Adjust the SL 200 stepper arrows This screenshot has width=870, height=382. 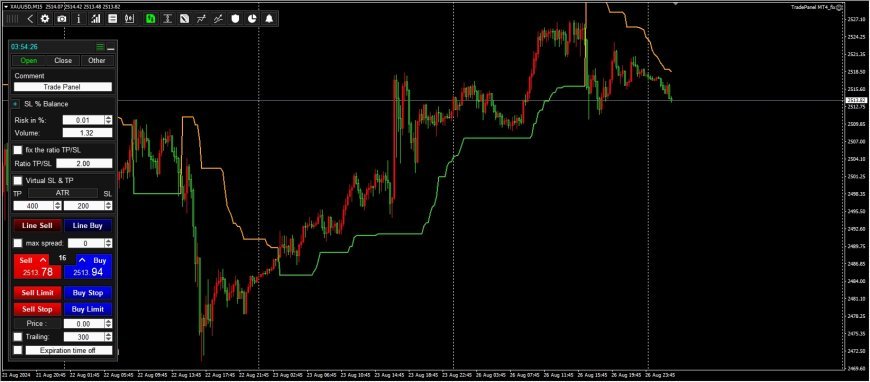[108, 205]
